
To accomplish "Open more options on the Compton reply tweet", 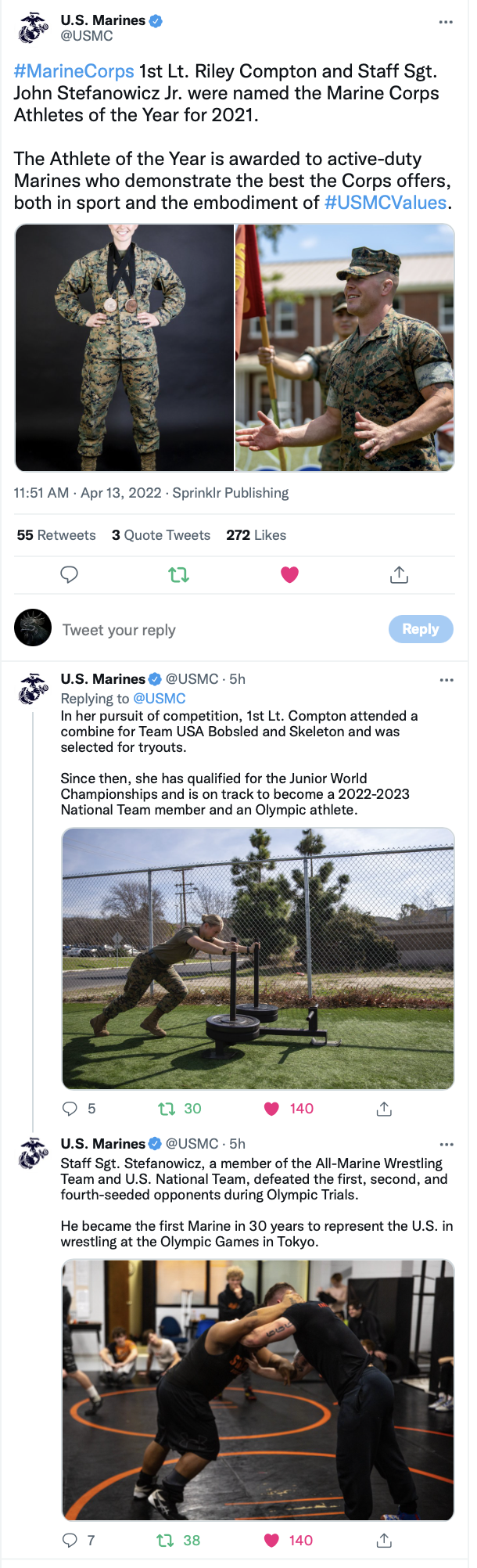I will [x=447, y=680].
